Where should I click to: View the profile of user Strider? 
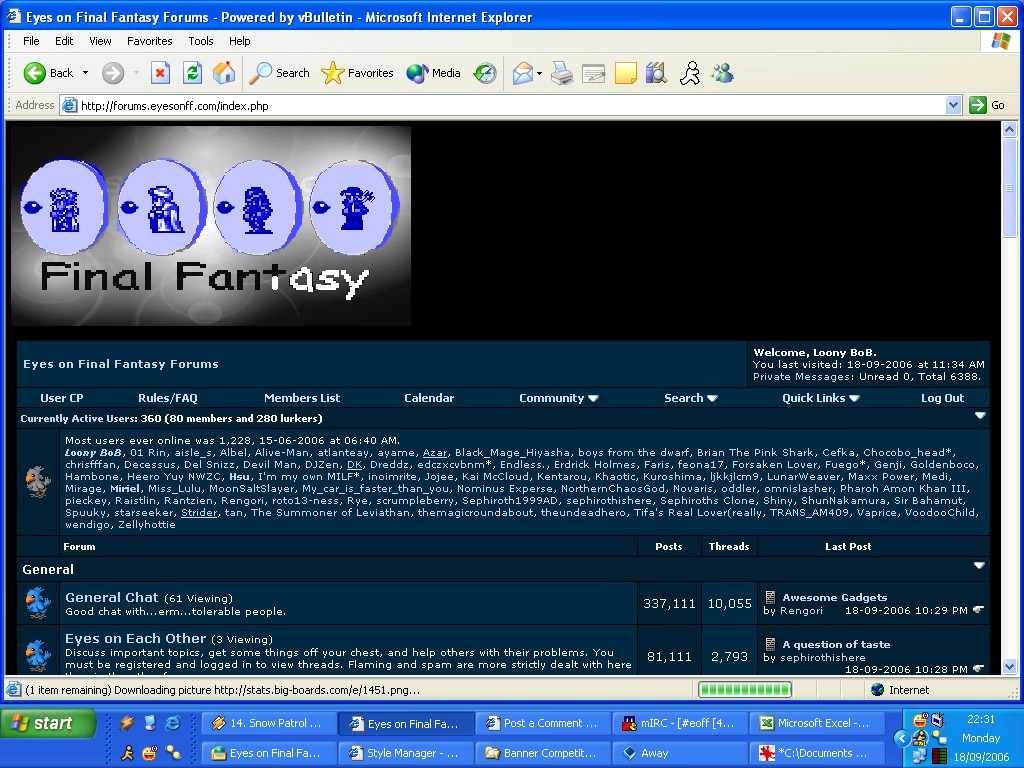click(x=199, y=513)
